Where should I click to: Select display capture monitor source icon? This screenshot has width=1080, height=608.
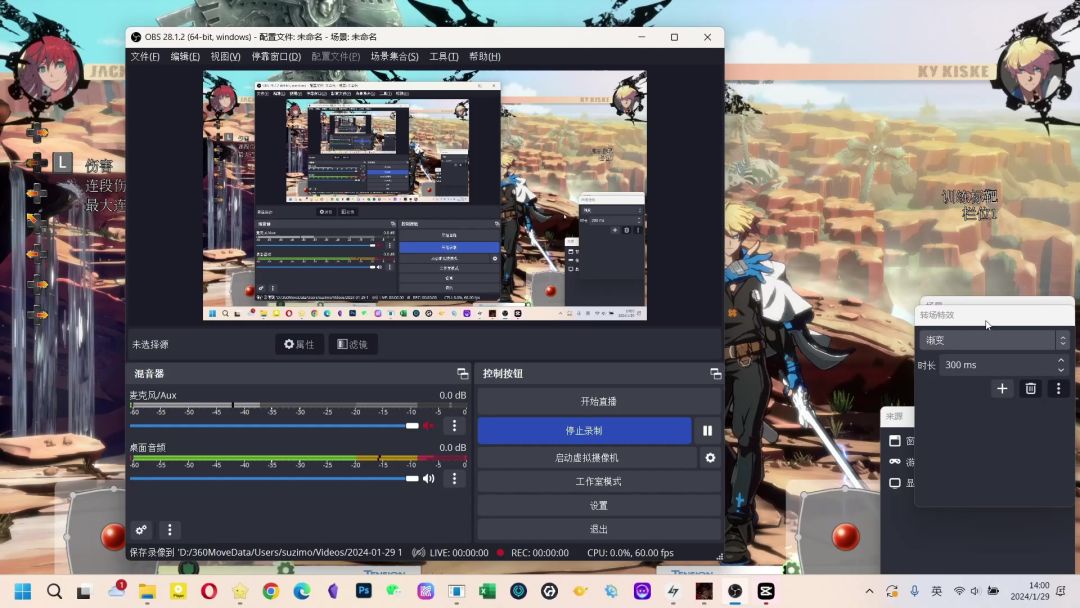(895, 483)
